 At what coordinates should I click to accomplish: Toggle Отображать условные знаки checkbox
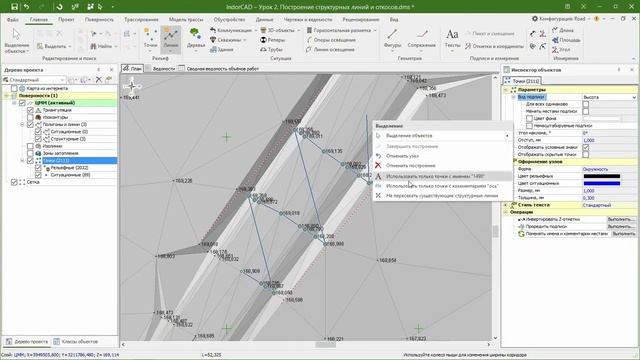point(586,147)
